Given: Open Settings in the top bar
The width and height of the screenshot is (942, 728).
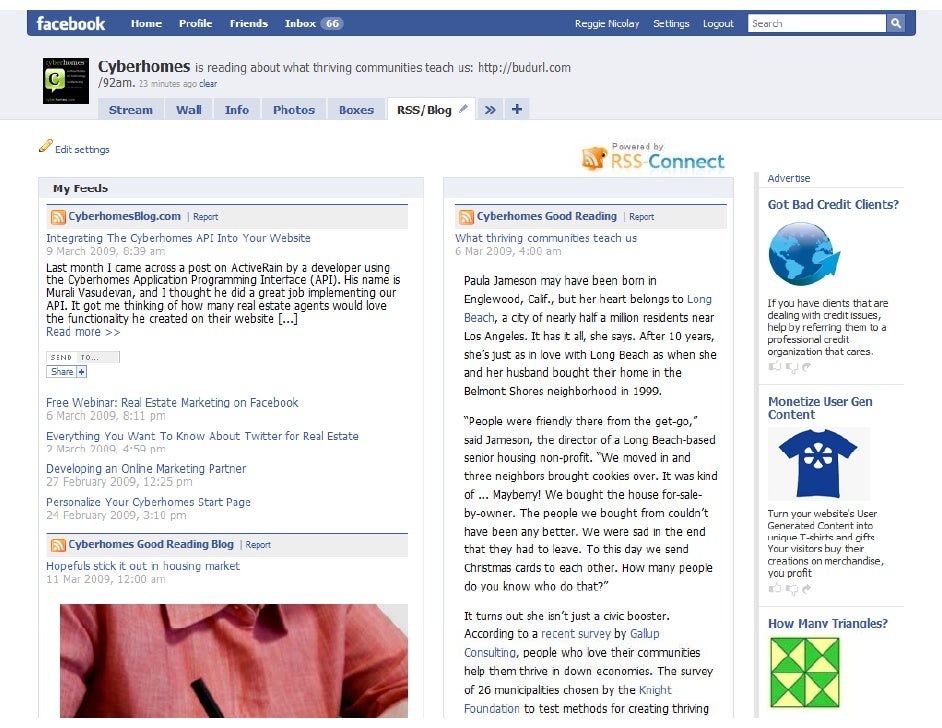Looking at the screenshot, I should pyautogui.click(x=671, y=23).
